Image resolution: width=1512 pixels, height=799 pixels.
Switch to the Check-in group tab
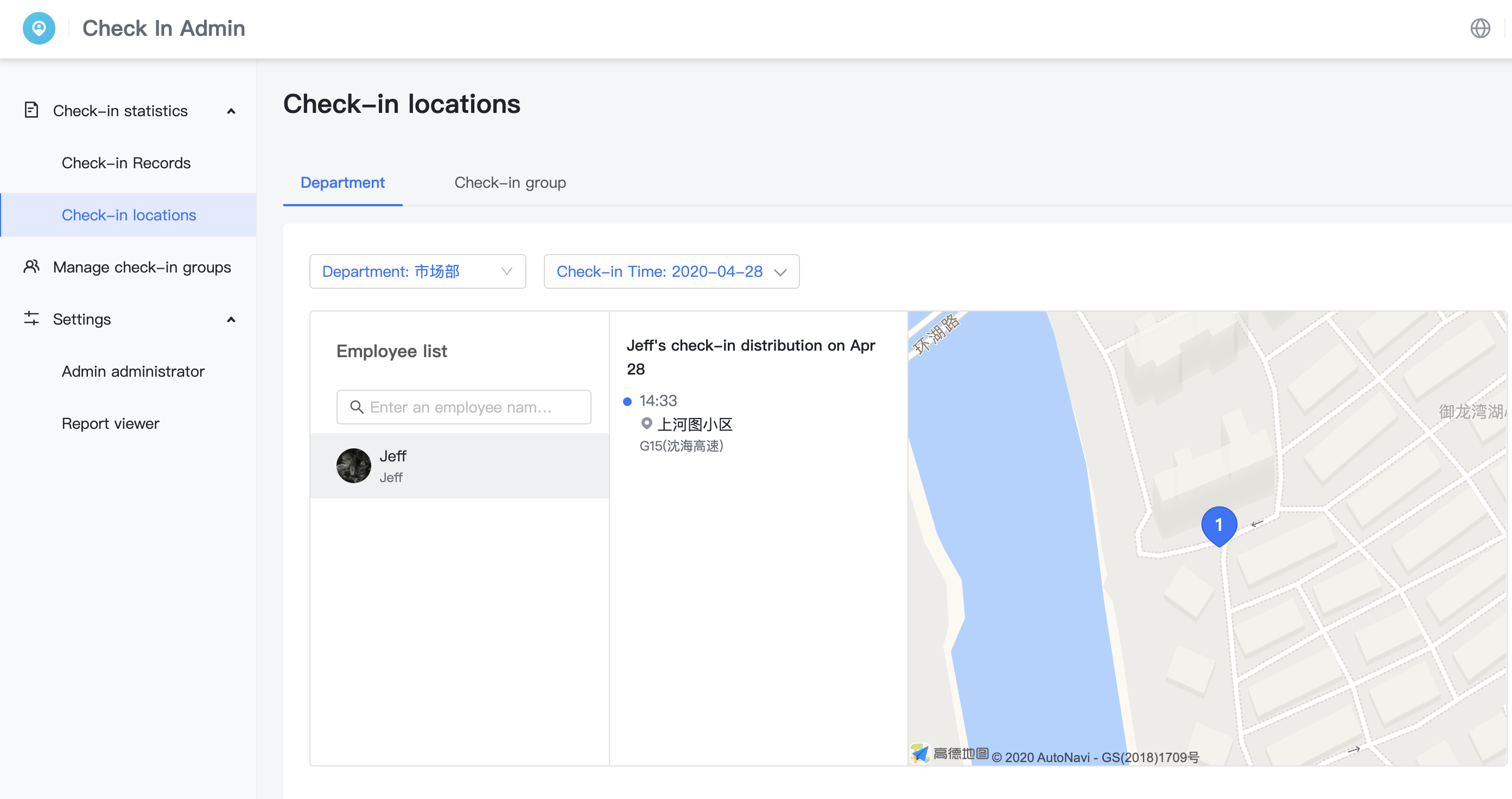click(x=510, y=182)
